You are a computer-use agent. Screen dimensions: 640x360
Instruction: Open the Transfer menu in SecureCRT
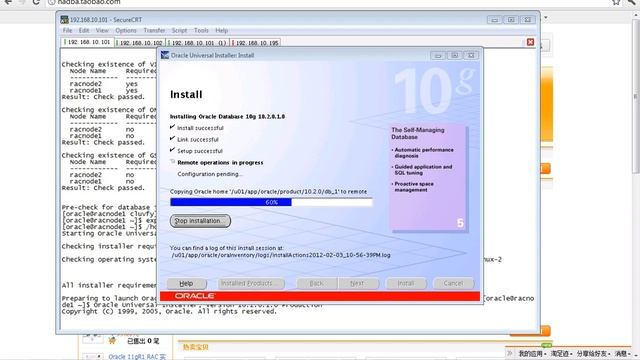click(154, 31)
